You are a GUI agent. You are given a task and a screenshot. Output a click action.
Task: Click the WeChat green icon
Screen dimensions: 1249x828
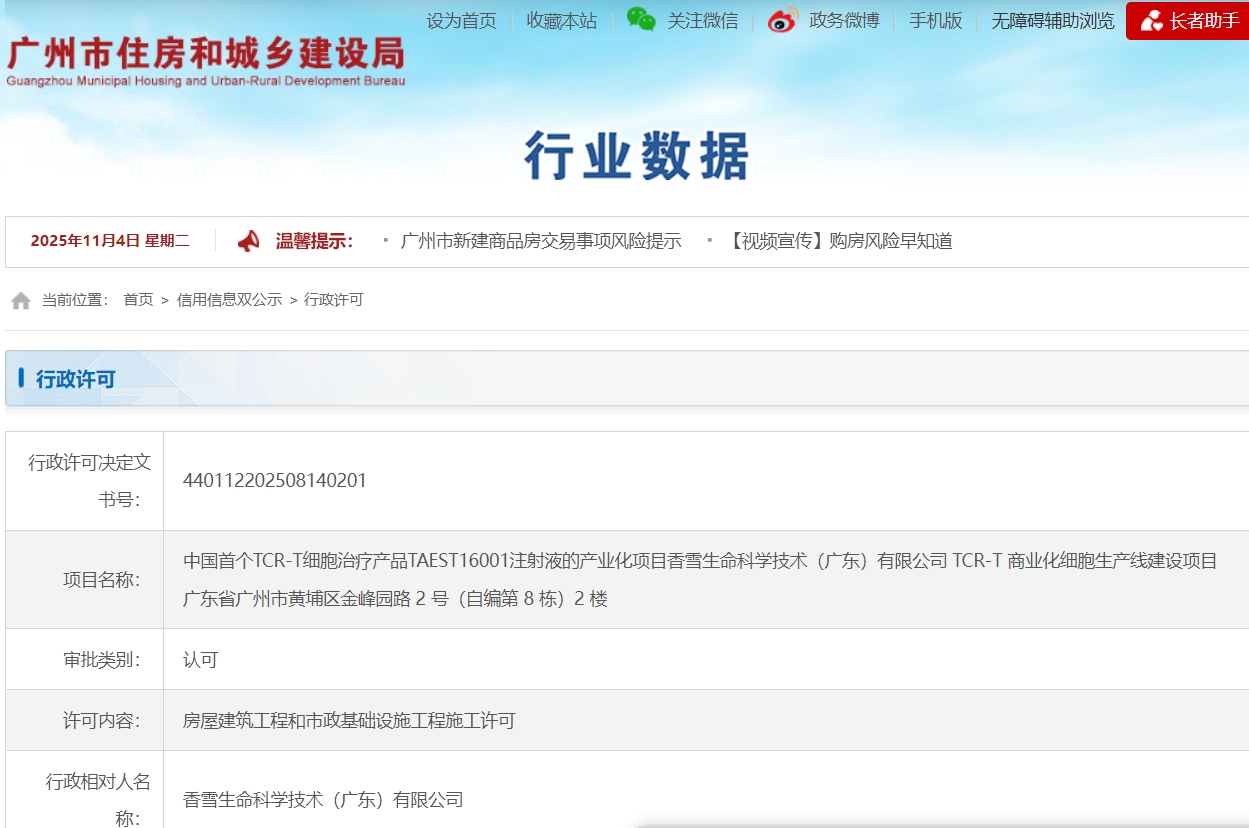pyautogui.click(x=641, y=19)
